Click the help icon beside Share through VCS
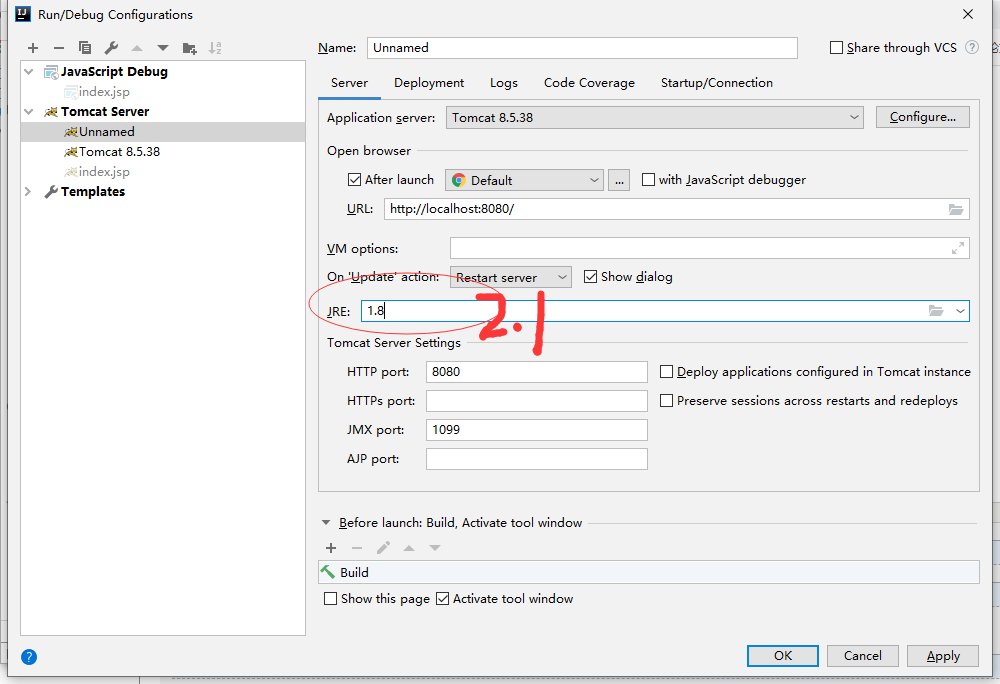1000x684 pixels. click(972, 47)
